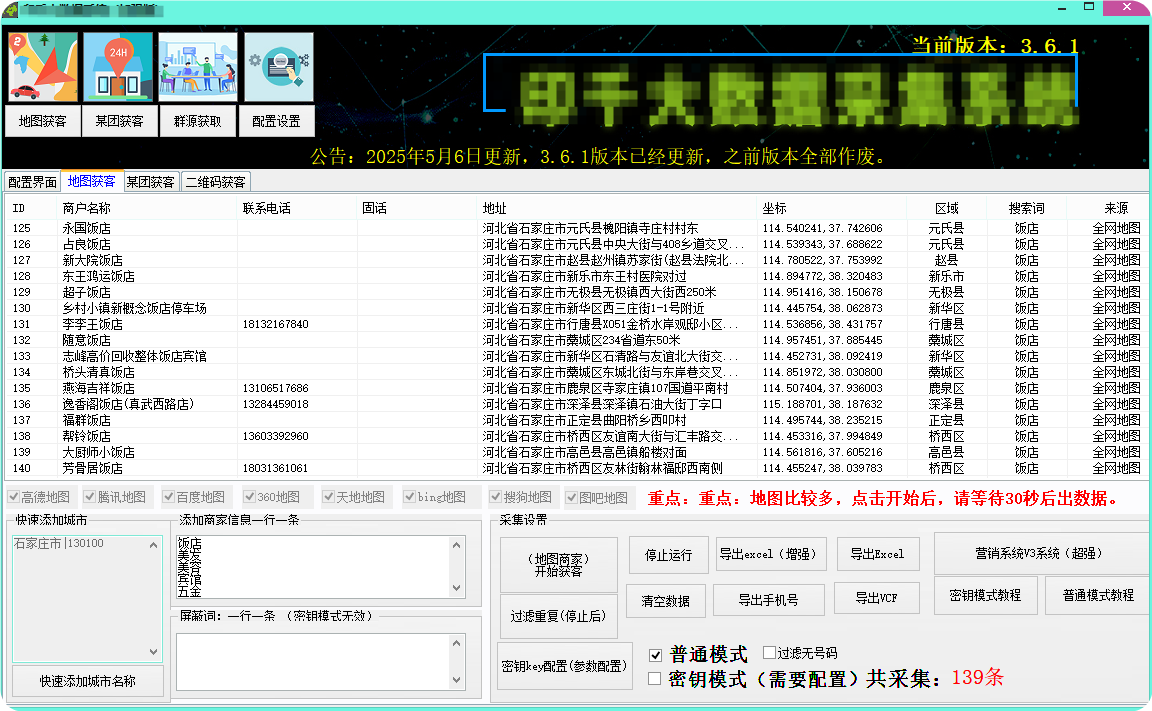Uncheck the 普通模式 checkbox
Screen dimensions: 1152x711
(x=655, y=655)
